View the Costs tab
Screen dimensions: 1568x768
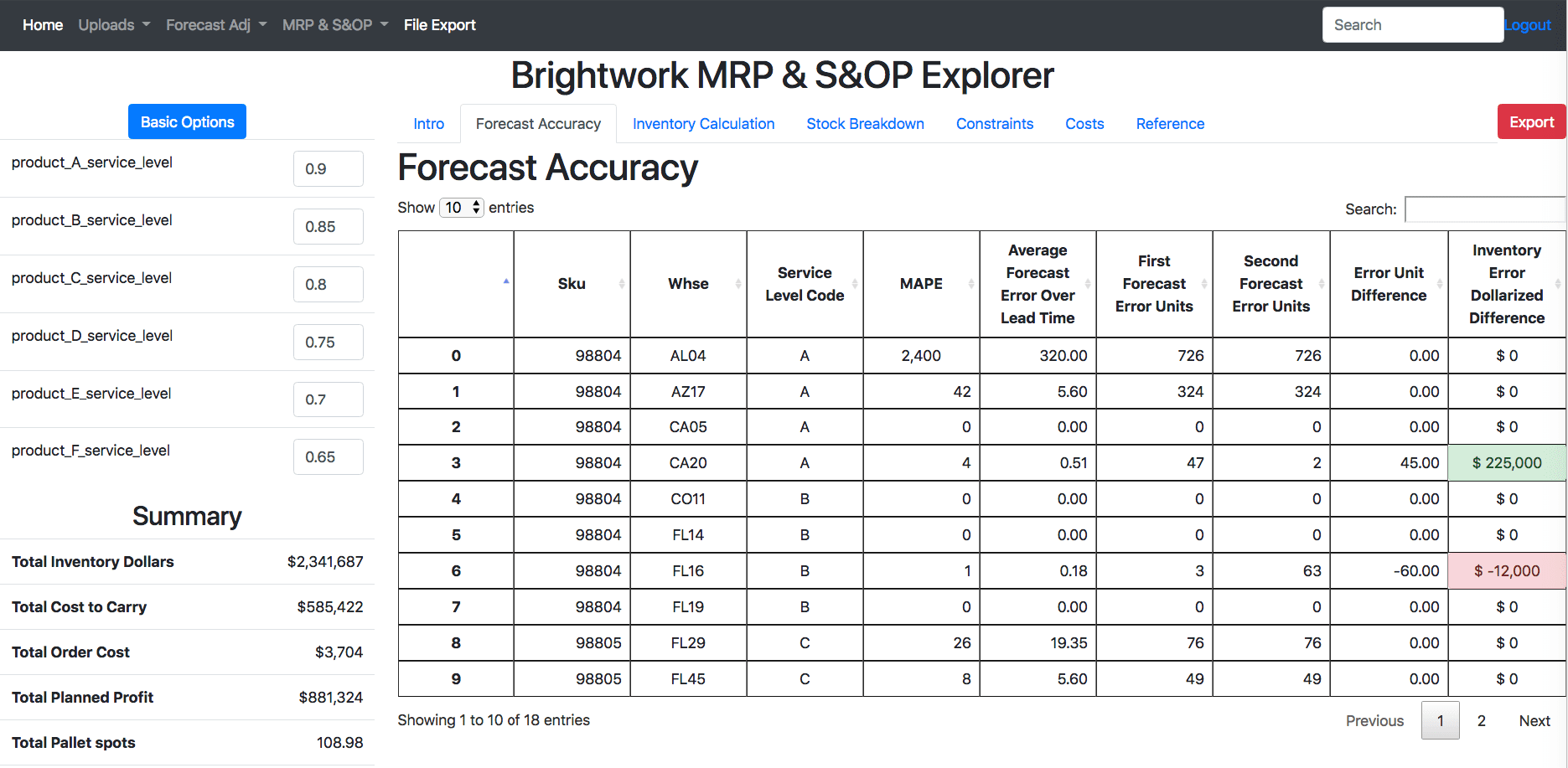click(x=1084, y=124)
